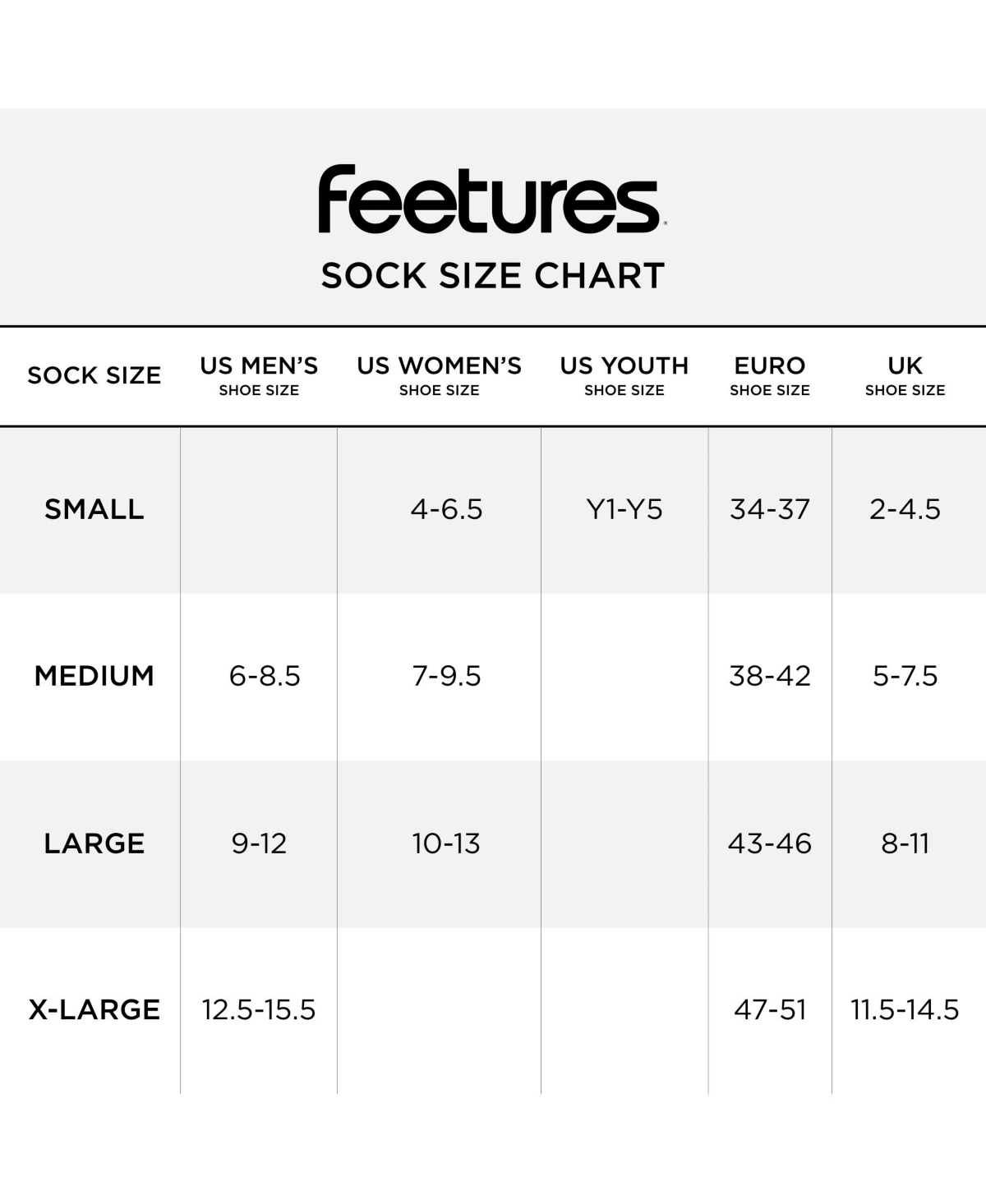Click the 38-42 Euro size cell
The width and height of the screenshot is (986, 1204).
(770, 676)
